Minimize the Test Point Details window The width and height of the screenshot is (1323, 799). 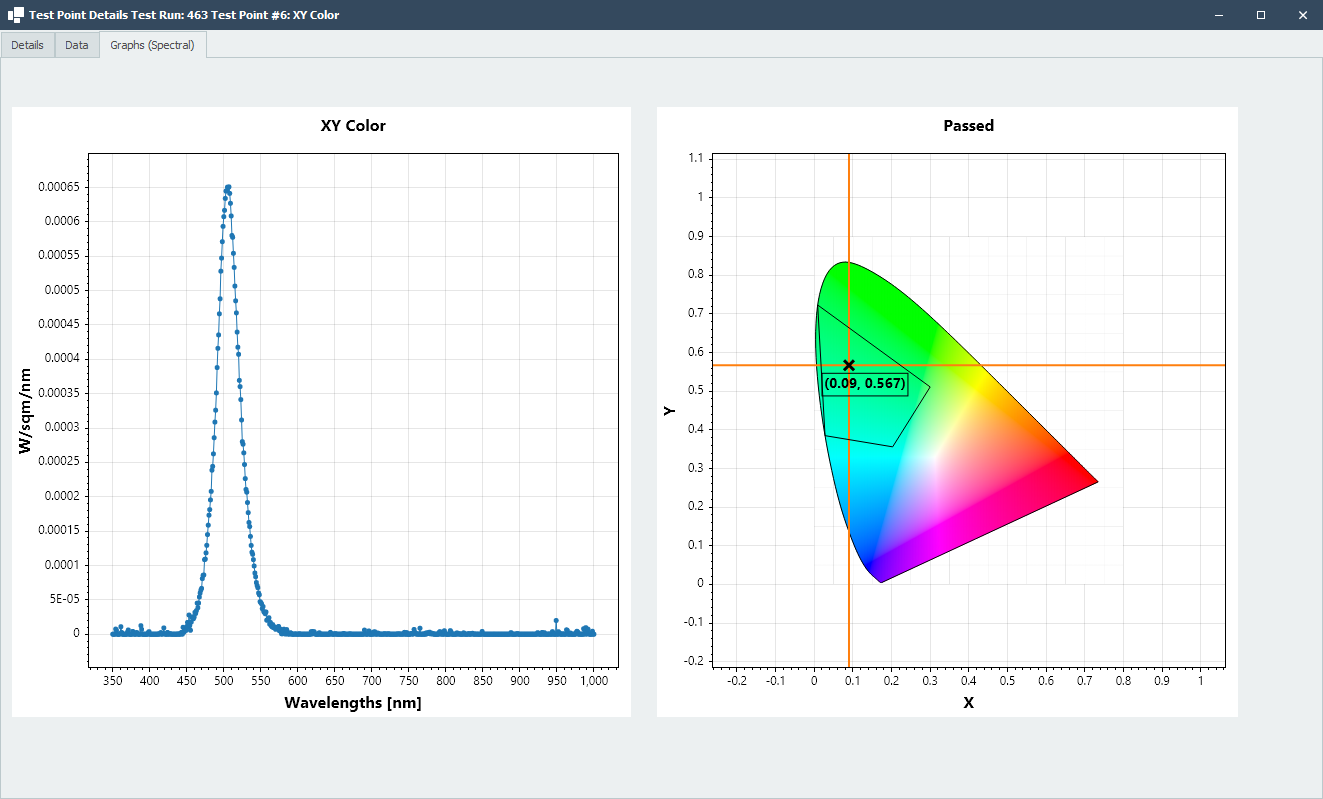(x=1218, y=15)
